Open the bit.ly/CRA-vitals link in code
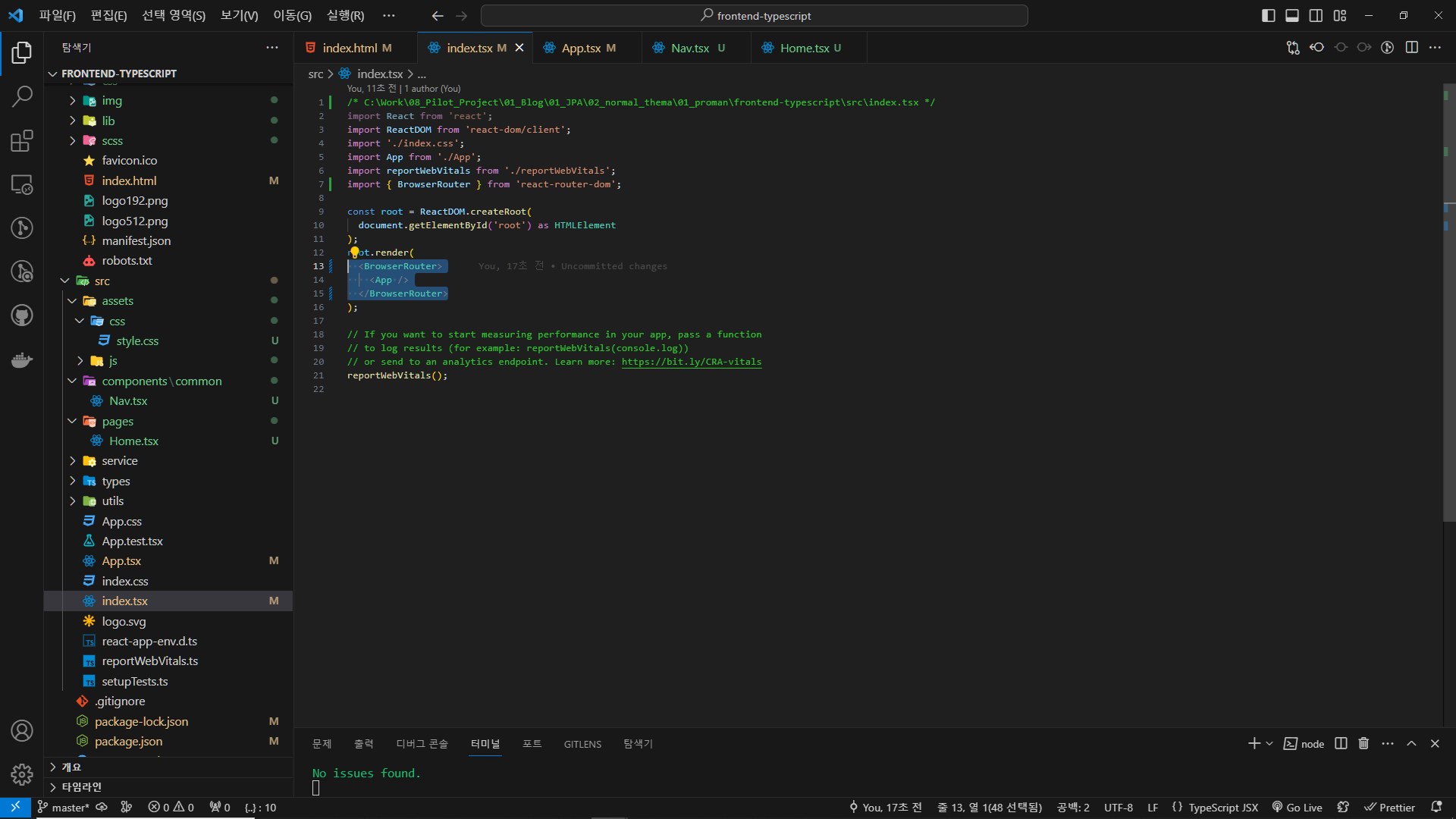 pyautogui.click(x=691, y=362)
